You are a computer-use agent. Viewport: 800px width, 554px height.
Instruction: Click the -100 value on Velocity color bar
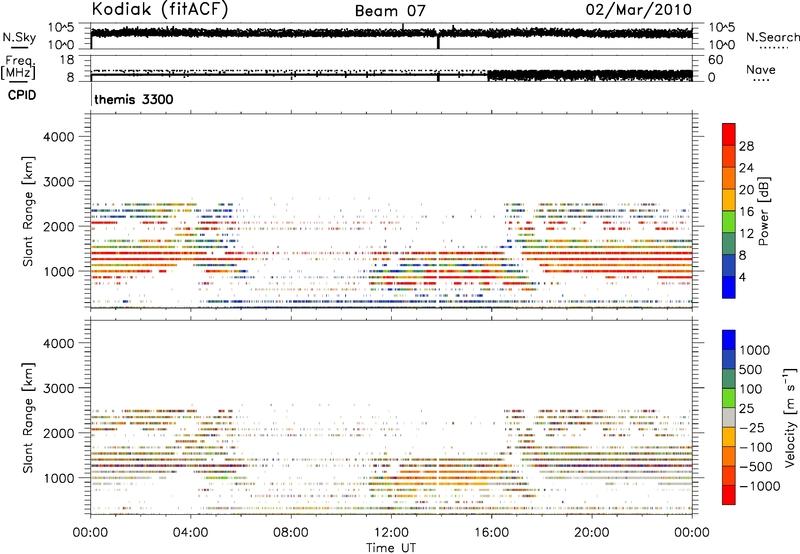point(756,447)
